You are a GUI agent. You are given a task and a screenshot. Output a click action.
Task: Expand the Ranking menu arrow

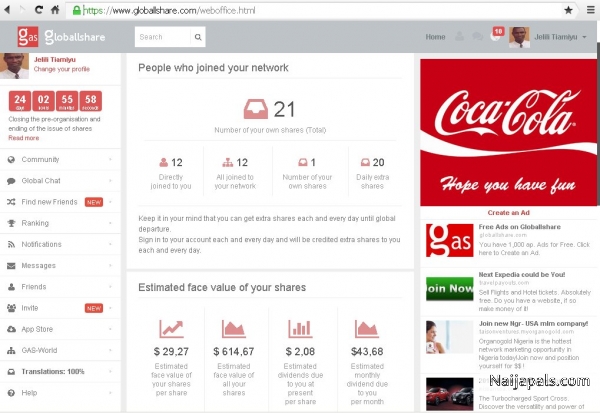coord(111,223)
